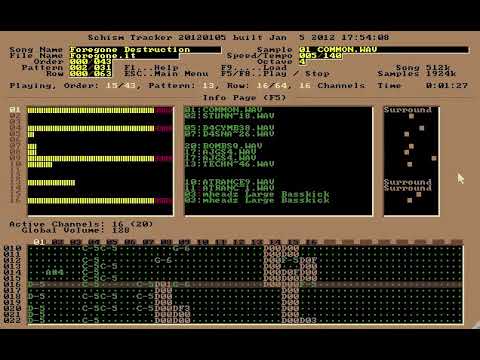480x360 pixels.
Task: Select channel 01 header in pattern view
Action: pos(39,242)
